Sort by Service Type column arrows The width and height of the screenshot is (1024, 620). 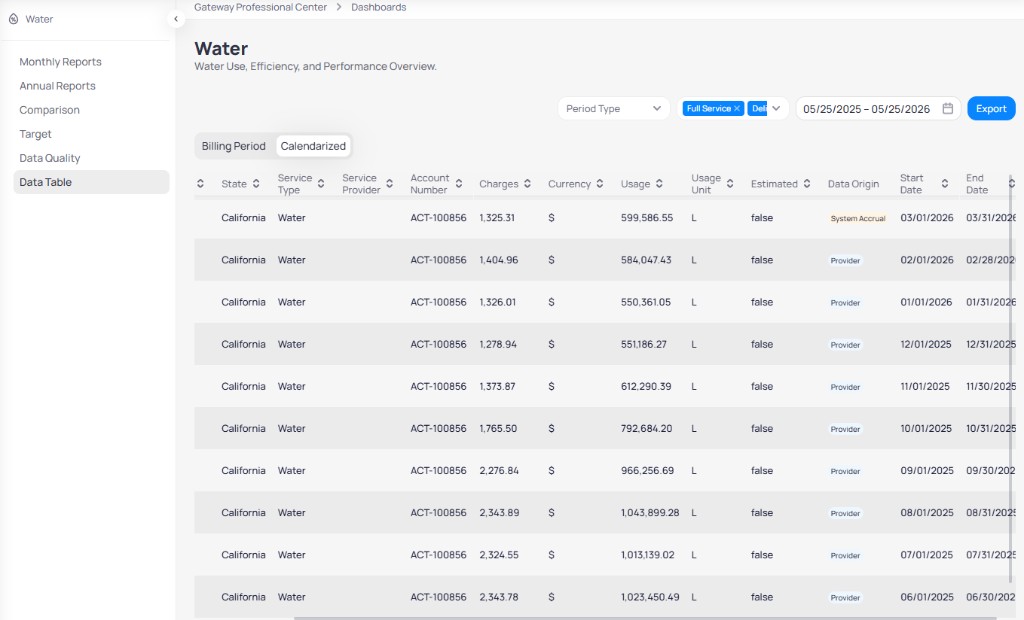coord(321,184)
